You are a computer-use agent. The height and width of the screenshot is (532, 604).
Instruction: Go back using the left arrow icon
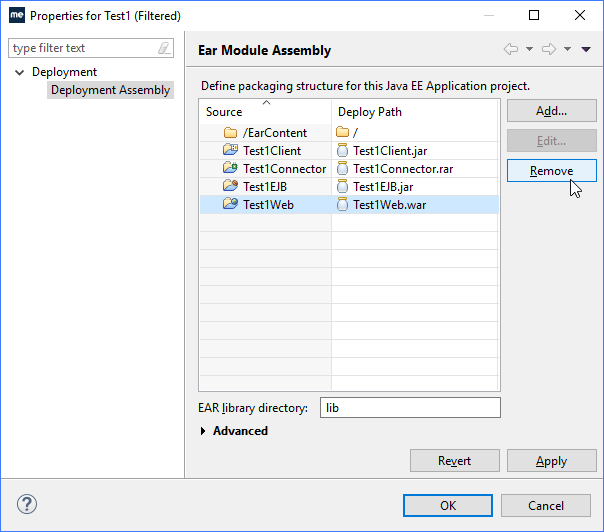coord(511,49)
